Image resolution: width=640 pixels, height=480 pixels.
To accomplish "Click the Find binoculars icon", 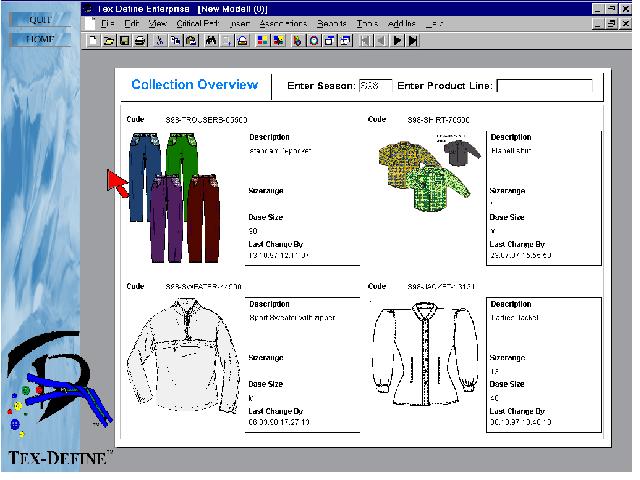I will [212, 41].
